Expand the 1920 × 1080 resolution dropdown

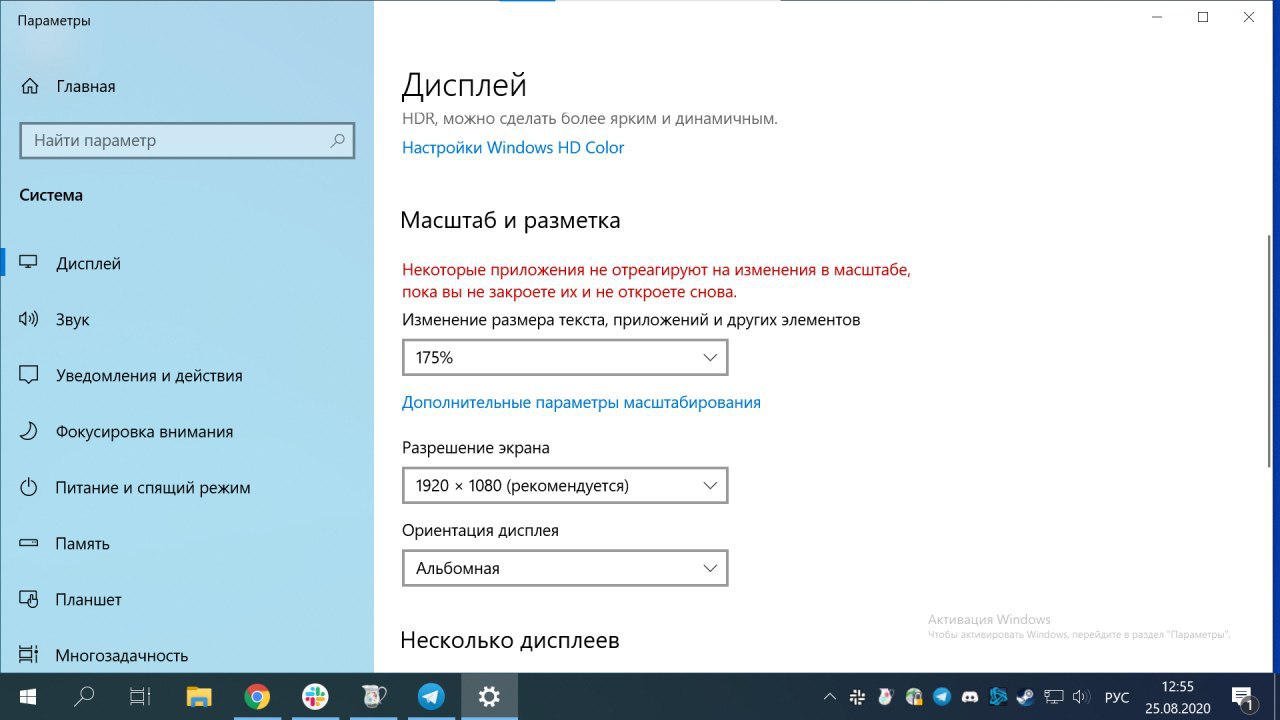coord(565,485)
